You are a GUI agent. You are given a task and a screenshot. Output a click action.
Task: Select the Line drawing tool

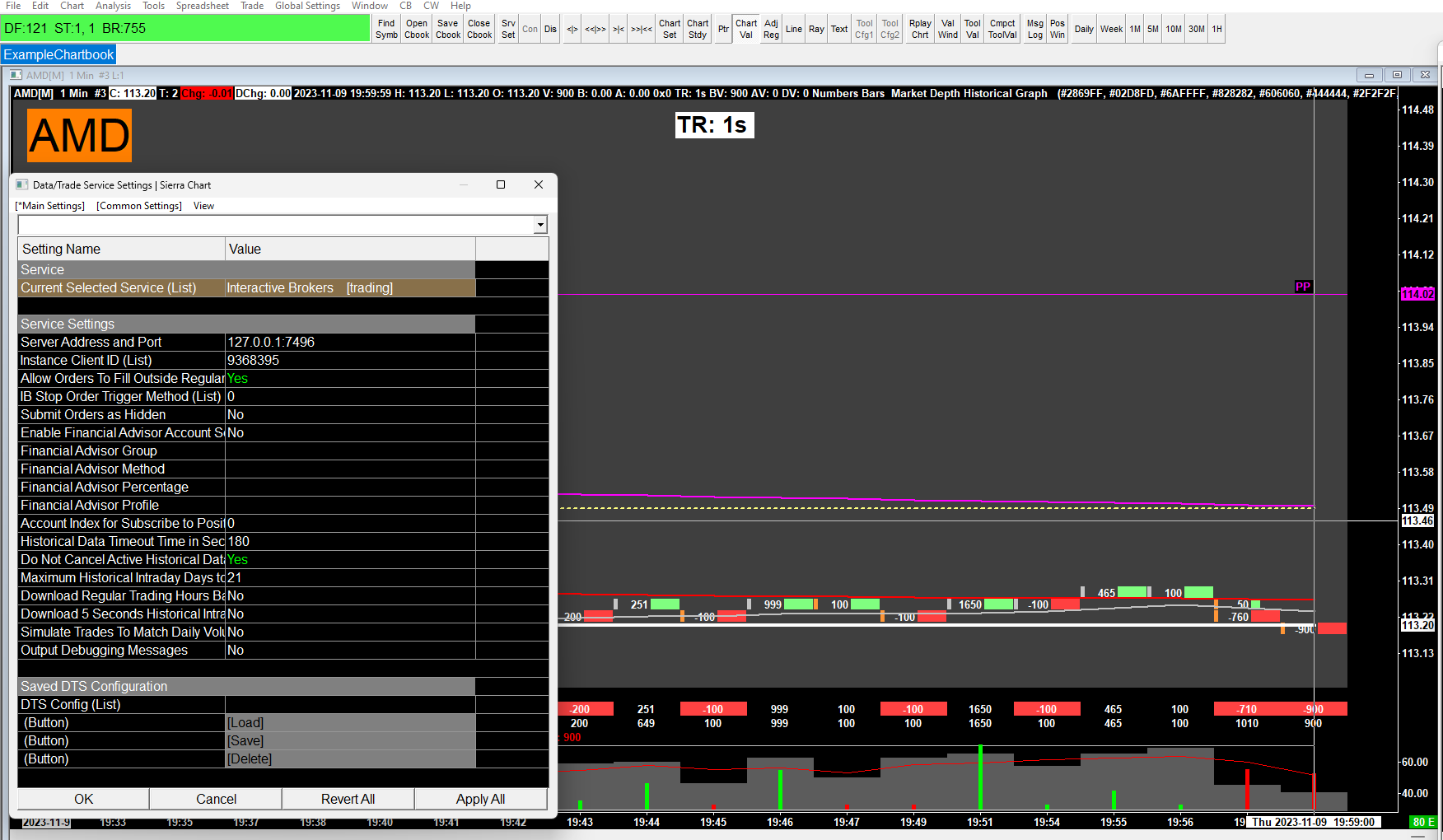point(794,29)
